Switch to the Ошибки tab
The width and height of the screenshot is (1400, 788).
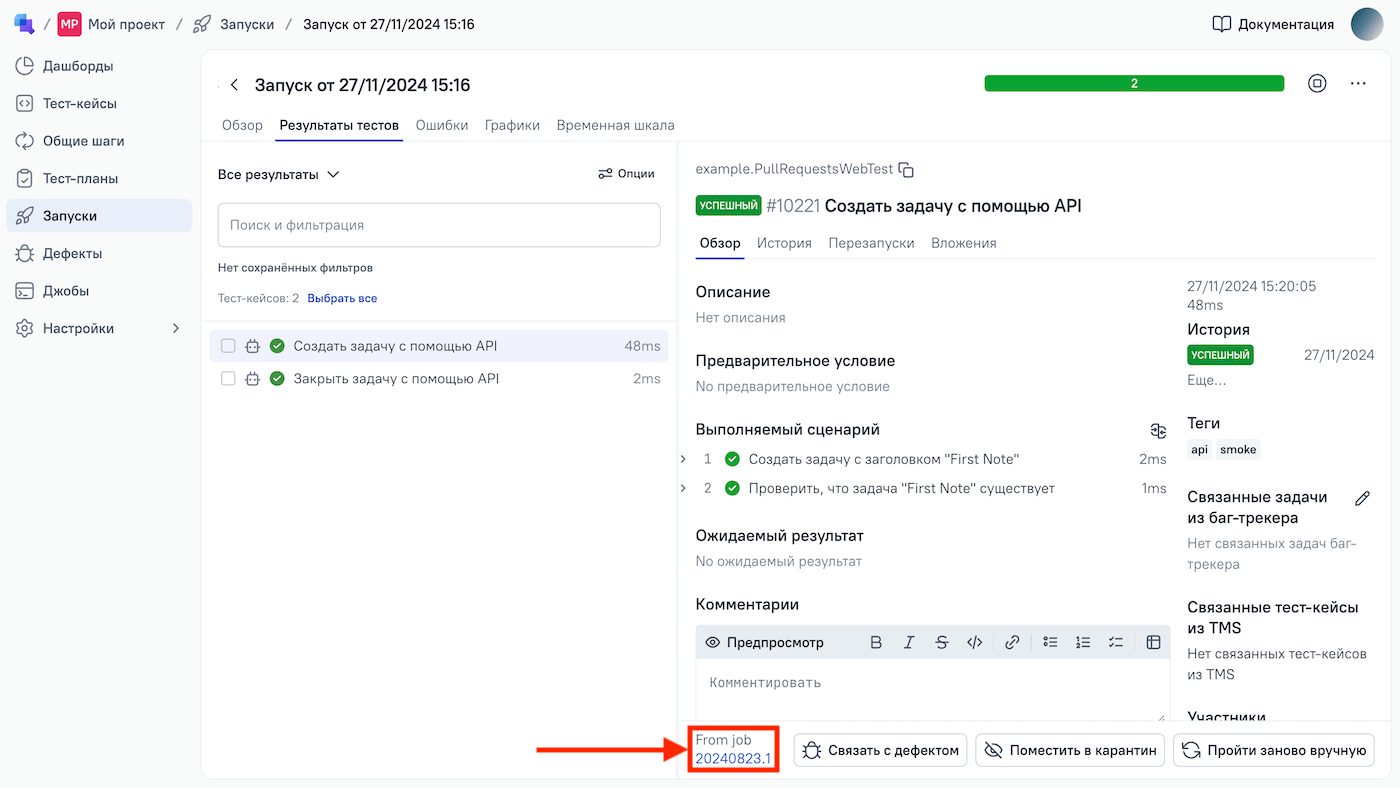441,125
